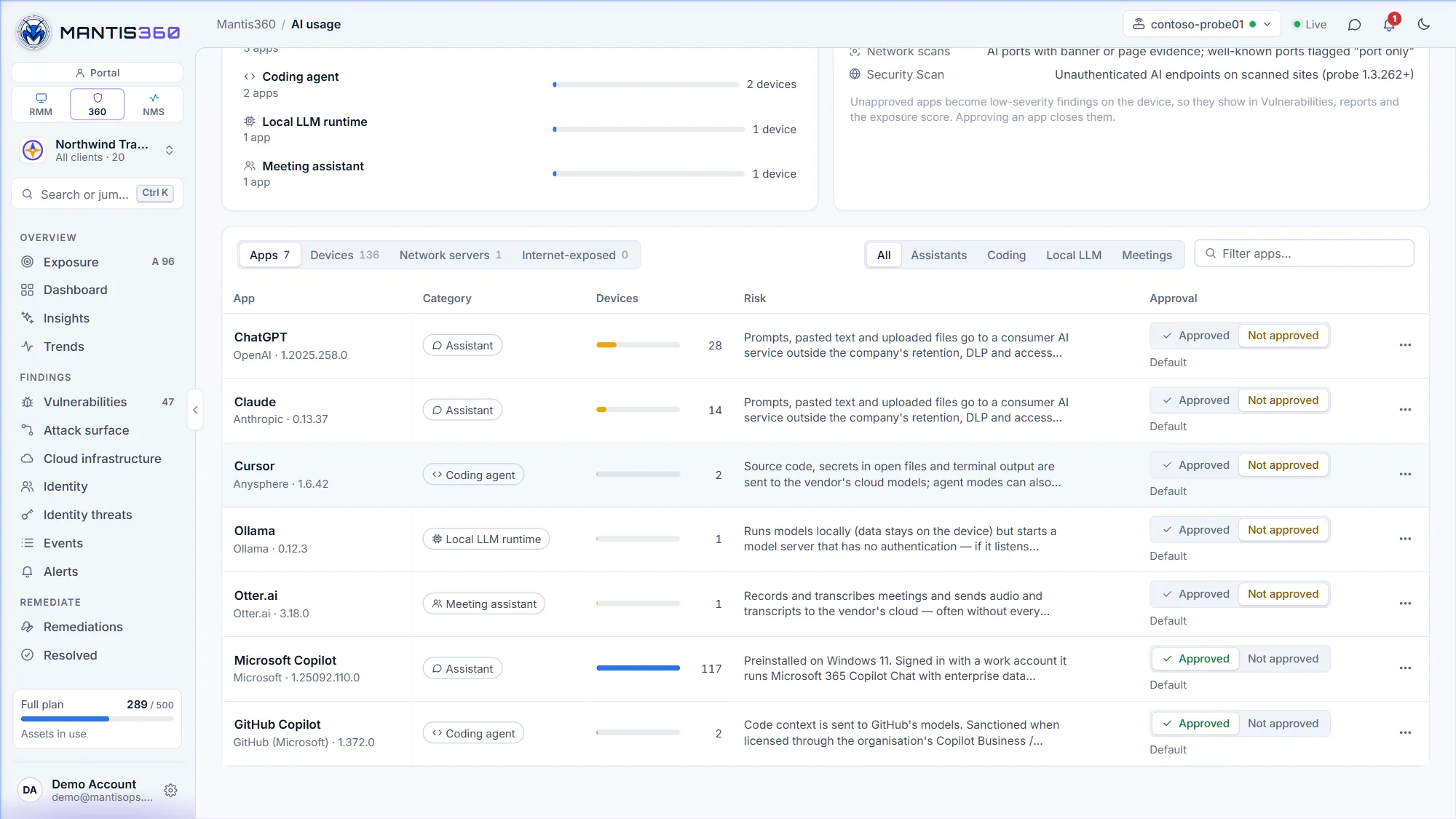Navigate to Mantis360 breadcrumb
The height and width of the screenshot is (819, 1456).
(x=246, y=25)
